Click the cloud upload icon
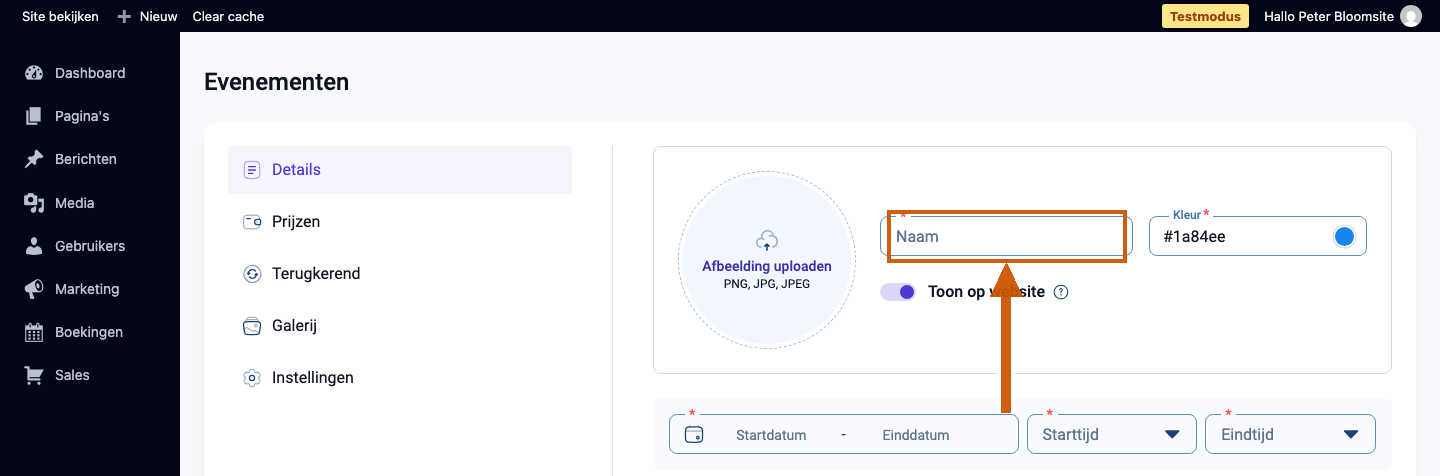Image resolution: width=1440 pixels, height=476 pixels. point(767,241)
